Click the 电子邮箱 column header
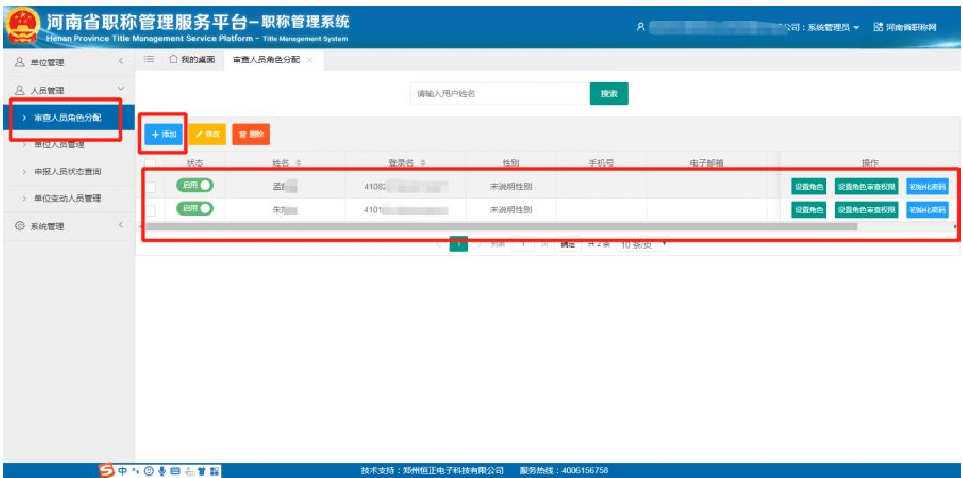Image resolution: width=963 pixels, height=478 pixels. 706,163
